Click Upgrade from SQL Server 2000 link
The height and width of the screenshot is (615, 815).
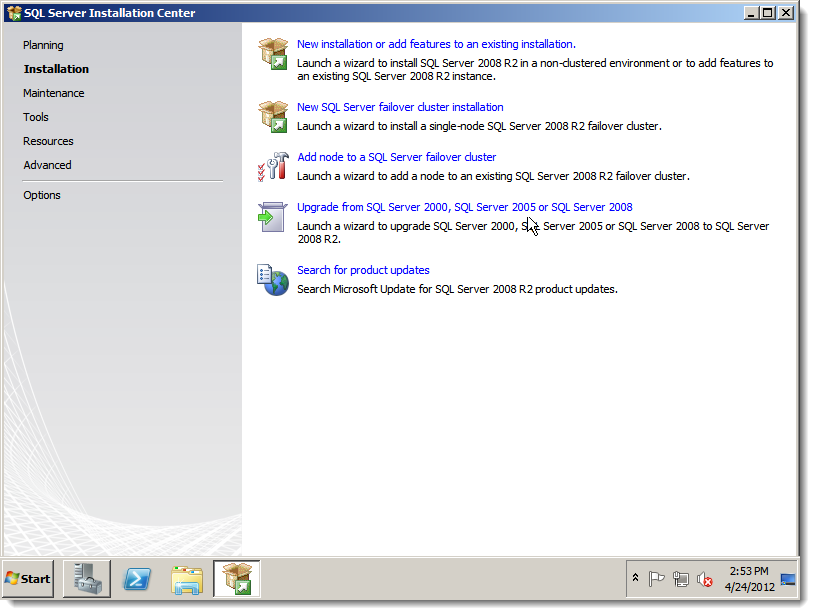465,207
